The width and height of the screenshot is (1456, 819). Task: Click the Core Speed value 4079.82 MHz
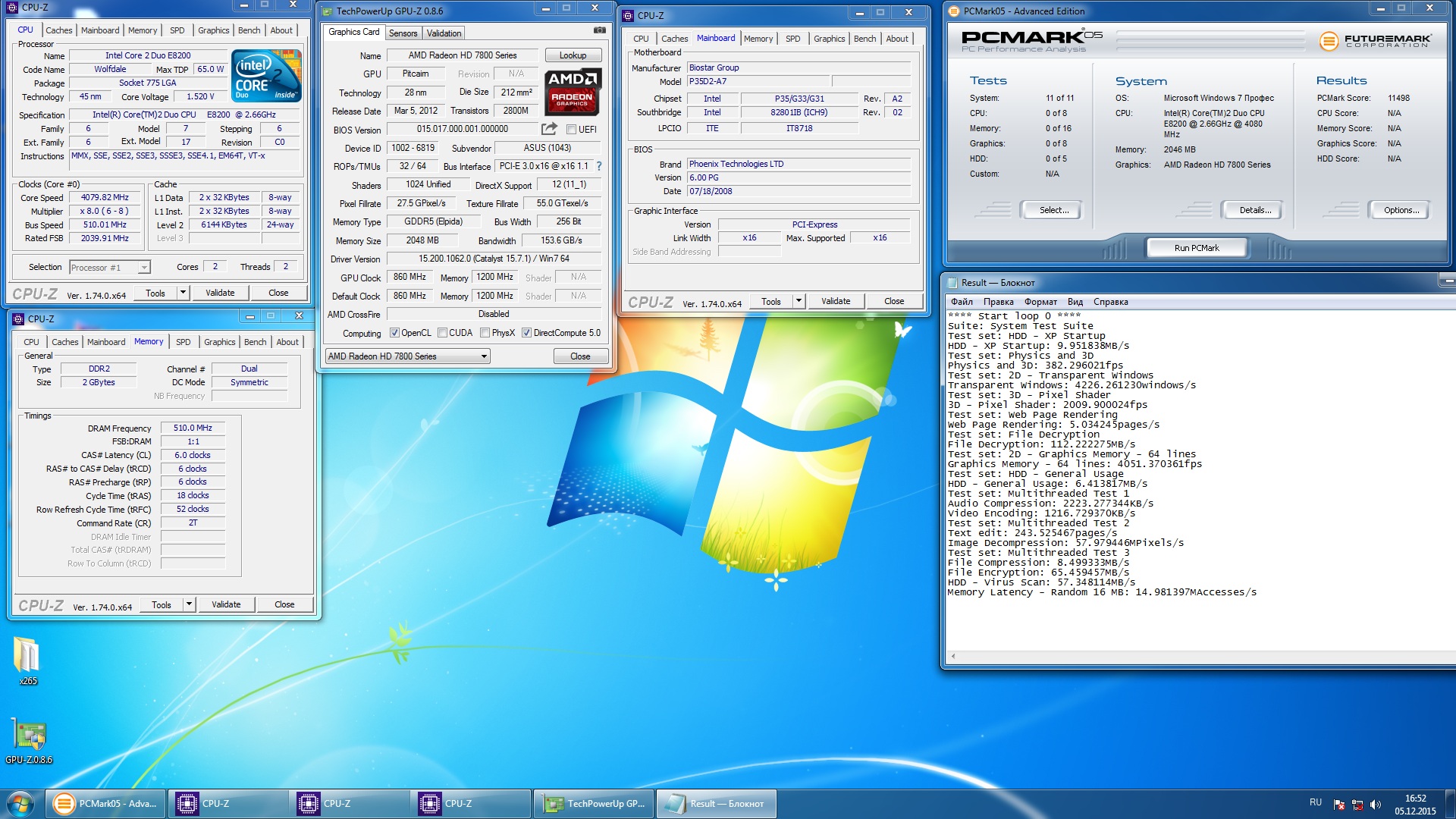[105, 197]
